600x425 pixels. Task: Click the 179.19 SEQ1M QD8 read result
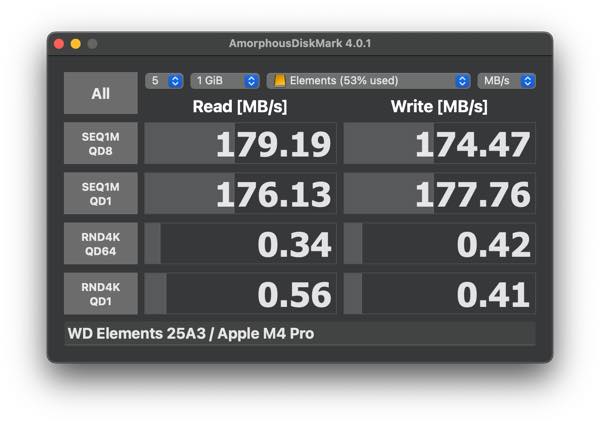pos(240,144)
